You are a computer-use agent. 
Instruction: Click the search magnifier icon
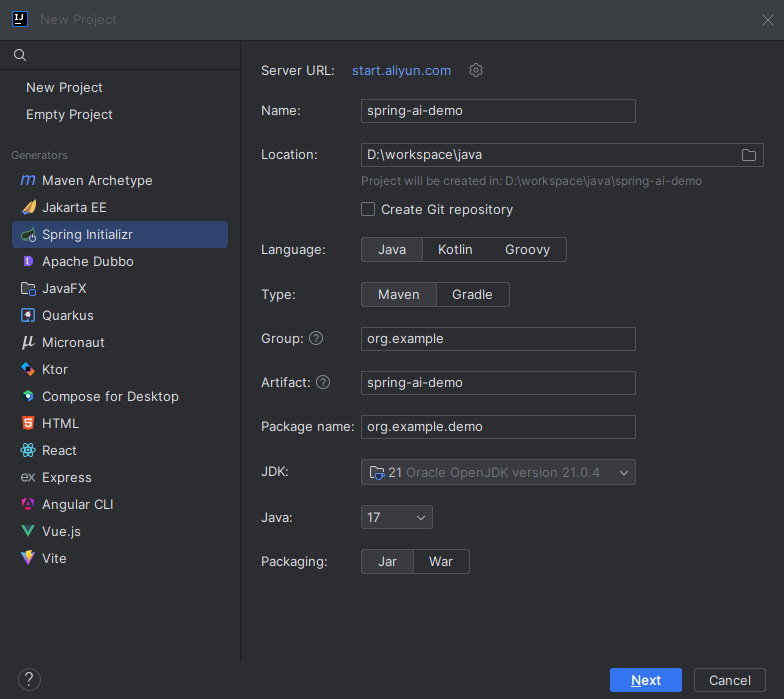tap(20, 55)
